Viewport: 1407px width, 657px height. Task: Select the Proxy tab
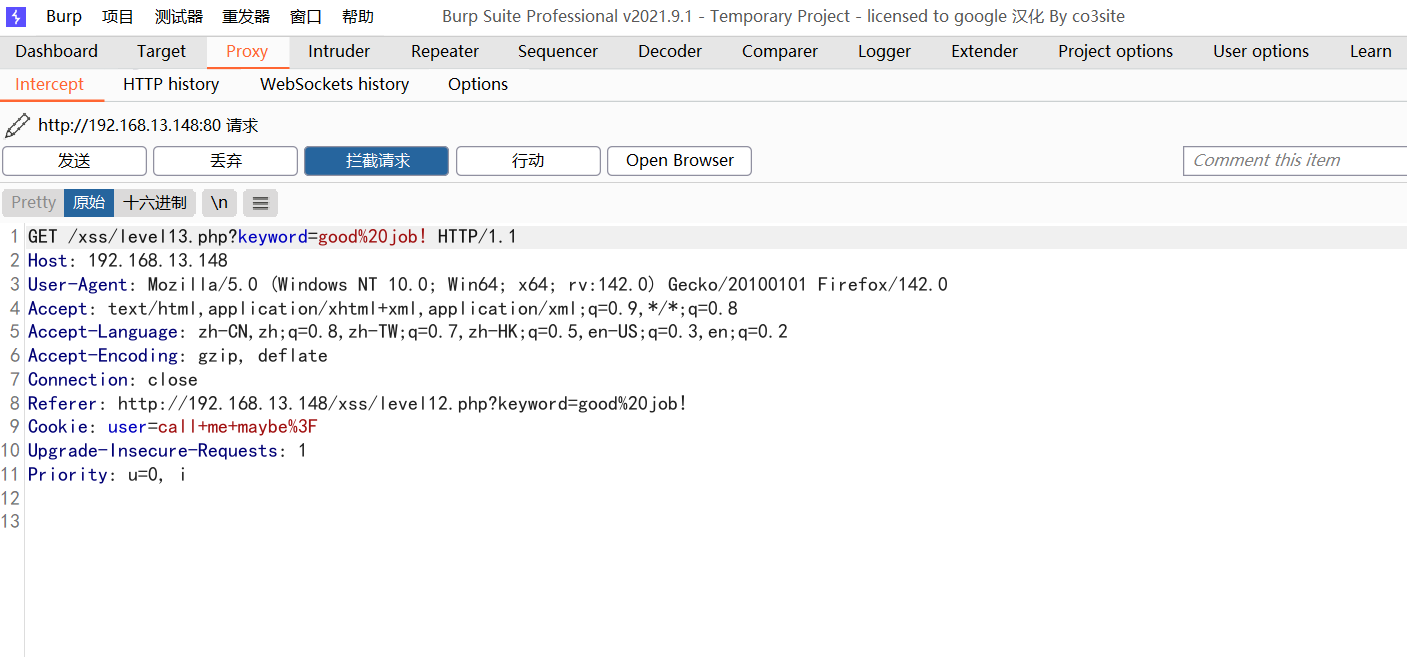pos(247,52)
